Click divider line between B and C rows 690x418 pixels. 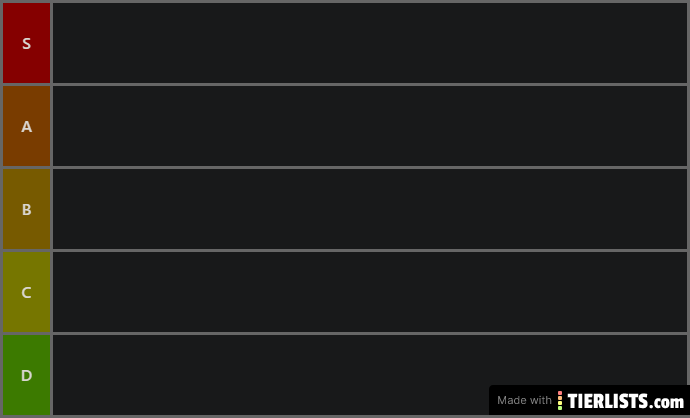pos(369,250)
